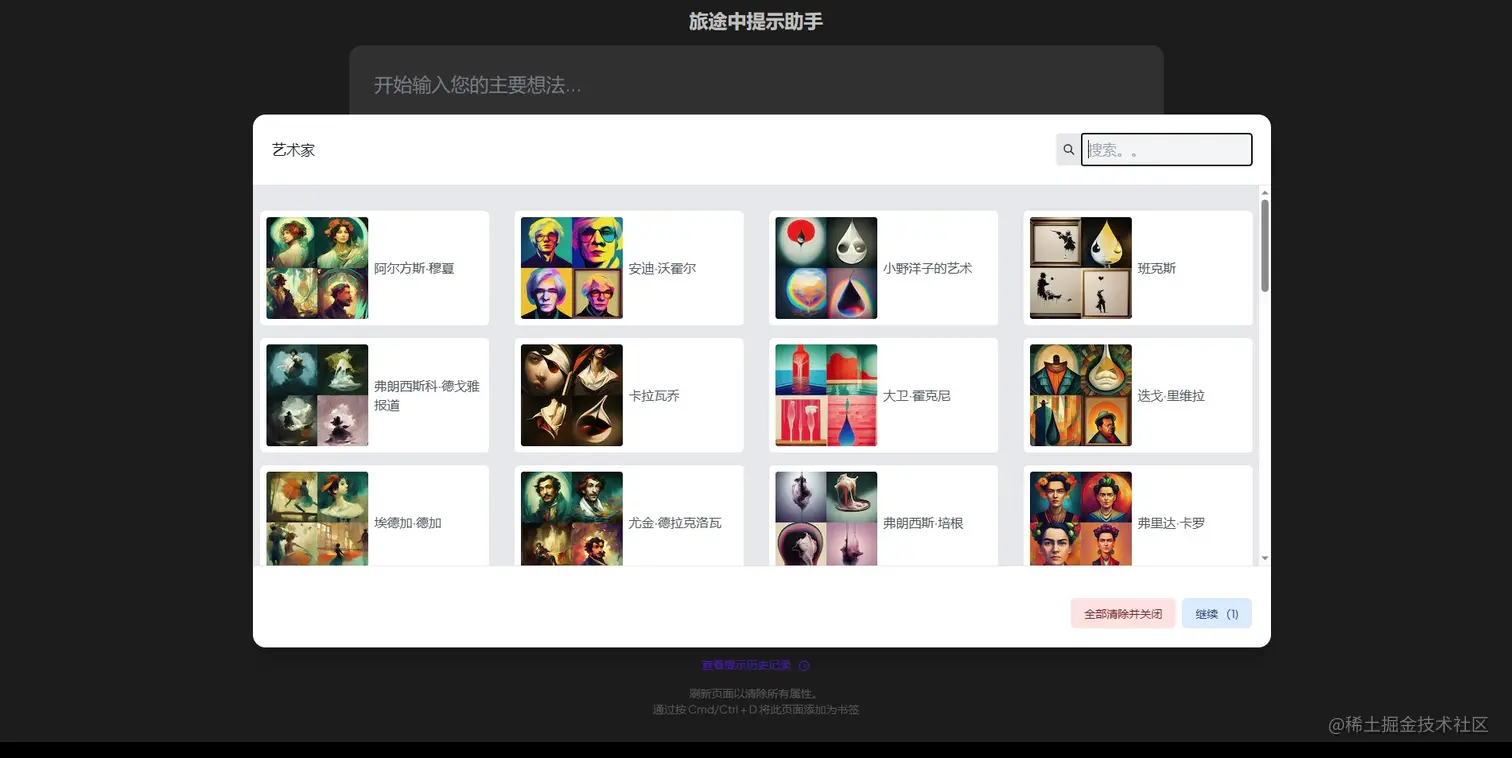This screenshot has height=758, width=1512.
Task: Select the 大卫·霍克尼 artist thumbnail
Action: (826, 395)
